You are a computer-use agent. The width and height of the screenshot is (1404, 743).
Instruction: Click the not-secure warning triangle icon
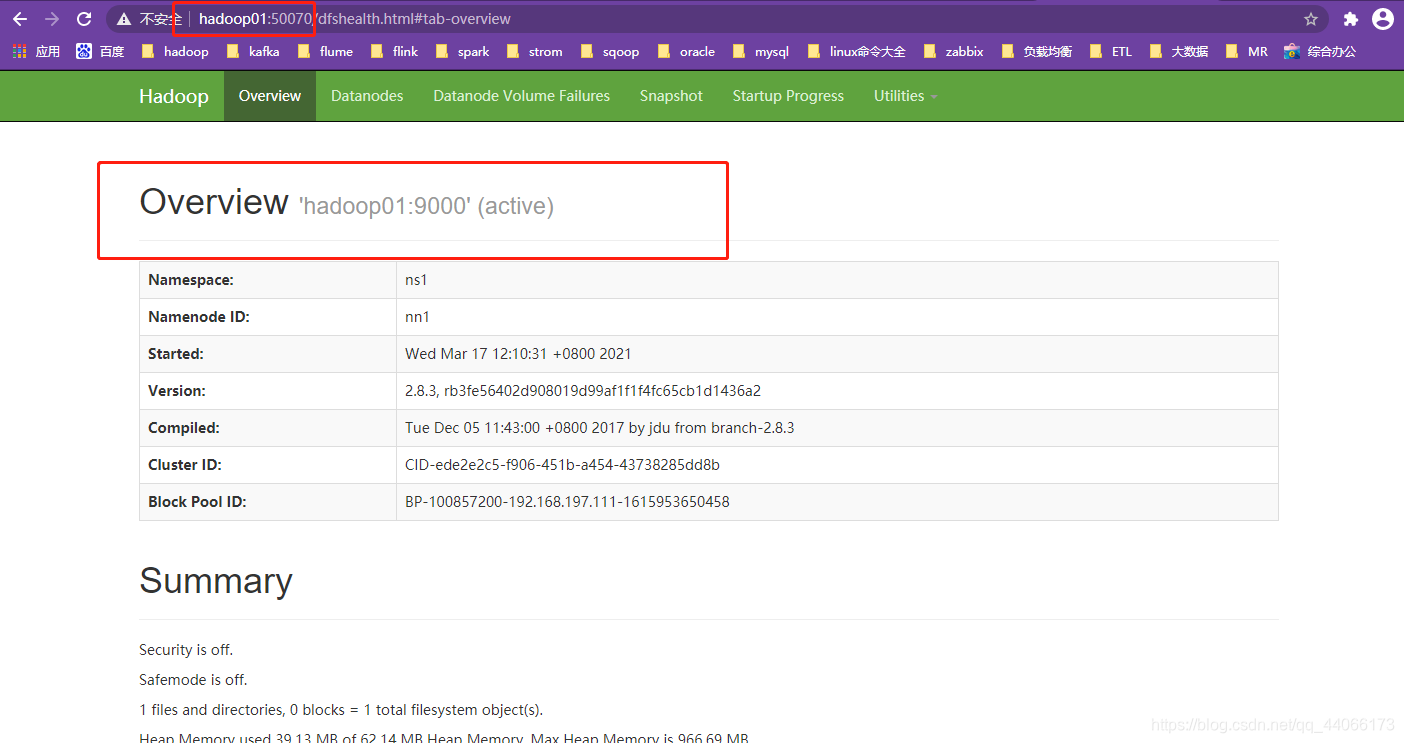124,19
